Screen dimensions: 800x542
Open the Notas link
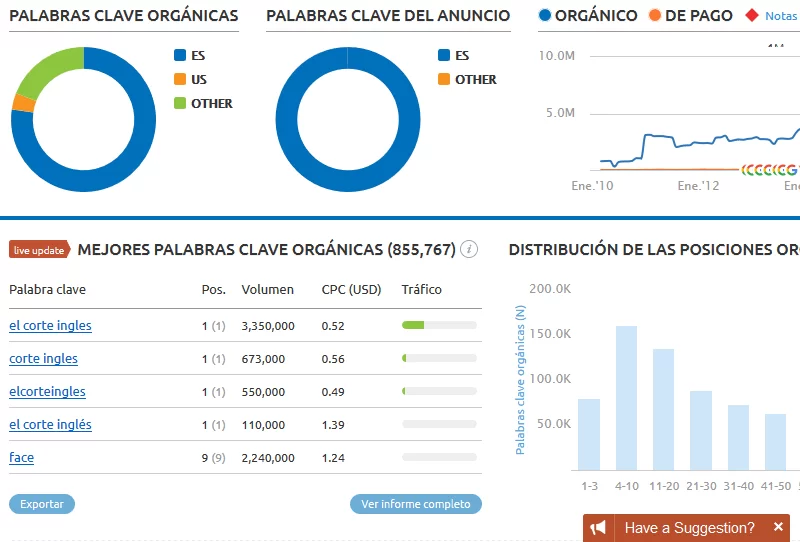click(x=781, y=16)
